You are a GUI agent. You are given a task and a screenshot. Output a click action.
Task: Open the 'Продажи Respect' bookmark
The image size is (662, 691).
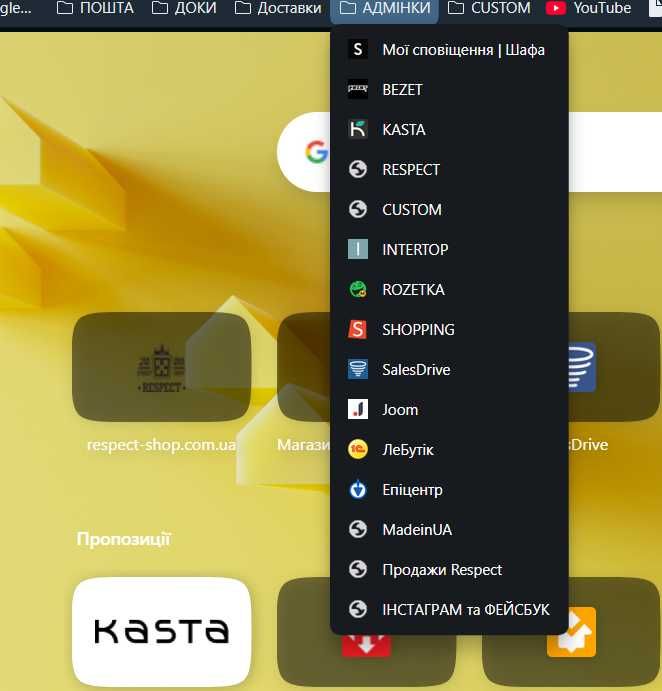[449, 569]
